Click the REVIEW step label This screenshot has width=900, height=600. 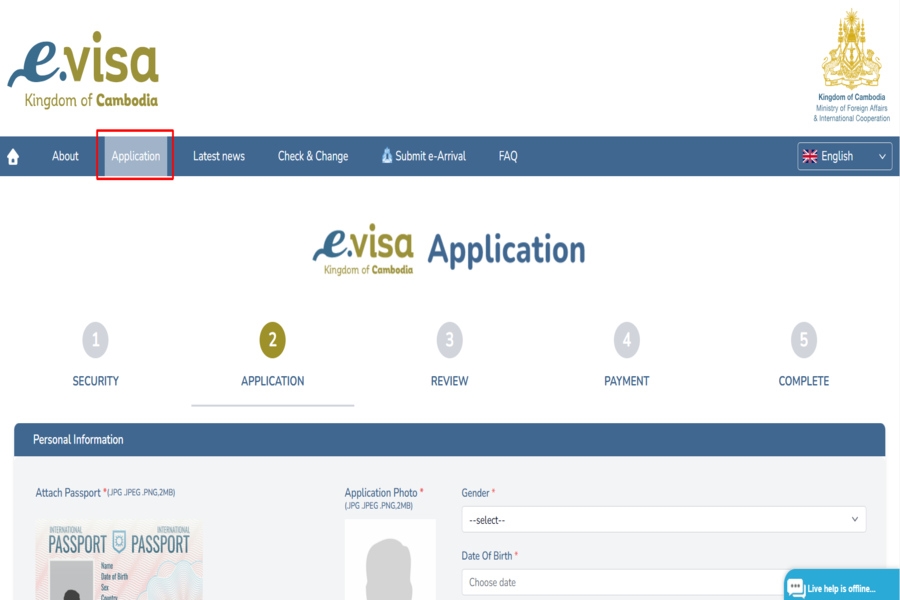click(x=449, y=381)
